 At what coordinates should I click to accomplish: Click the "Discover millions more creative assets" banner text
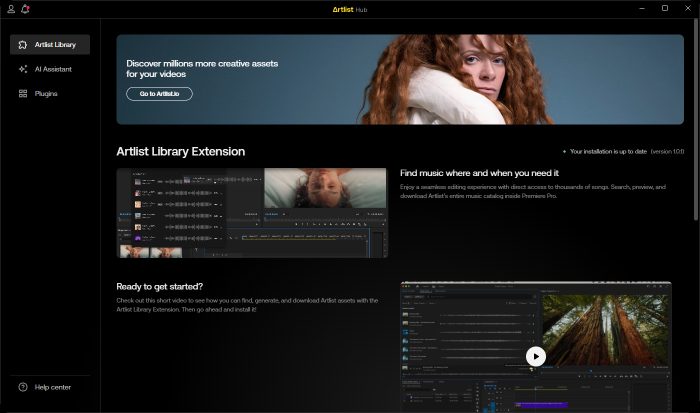pos(202,69)
